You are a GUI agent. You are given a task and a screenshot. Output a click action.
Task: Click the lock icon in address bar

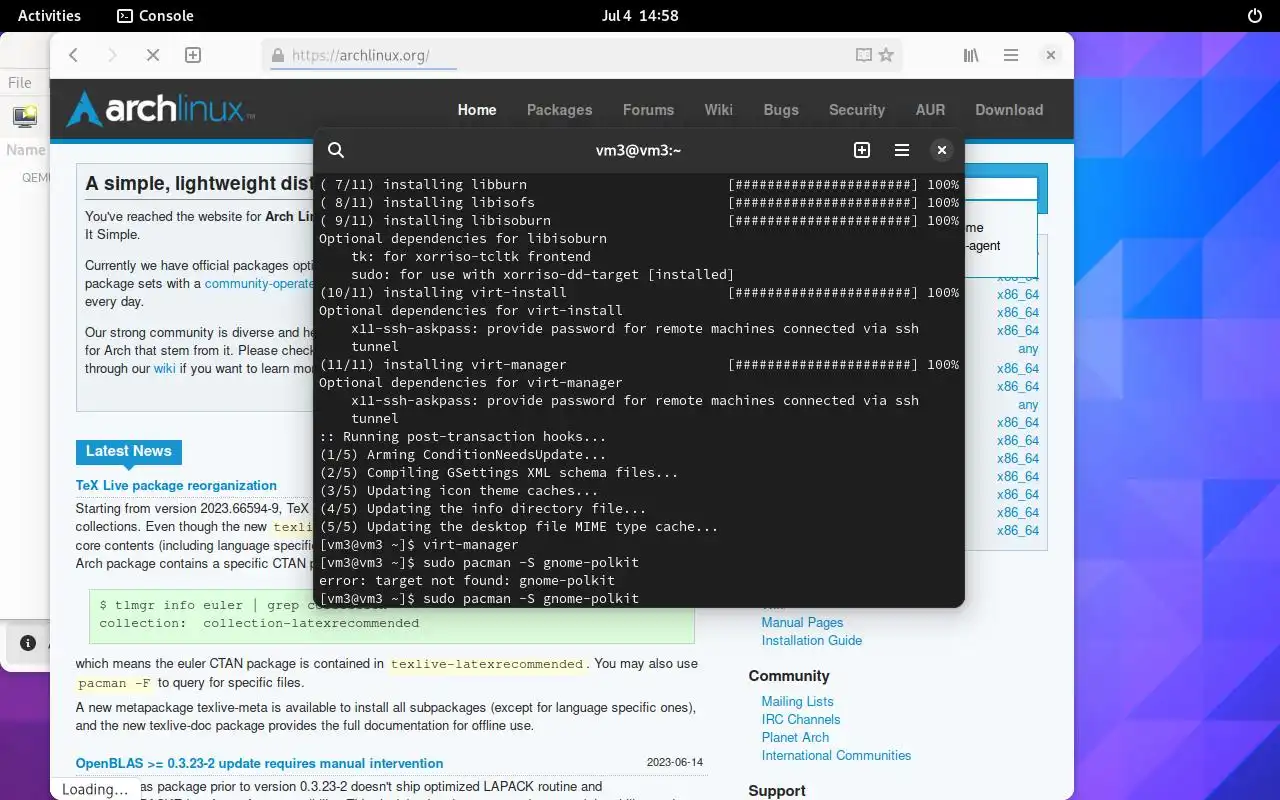pyautogui.click(x=277, y=56)
